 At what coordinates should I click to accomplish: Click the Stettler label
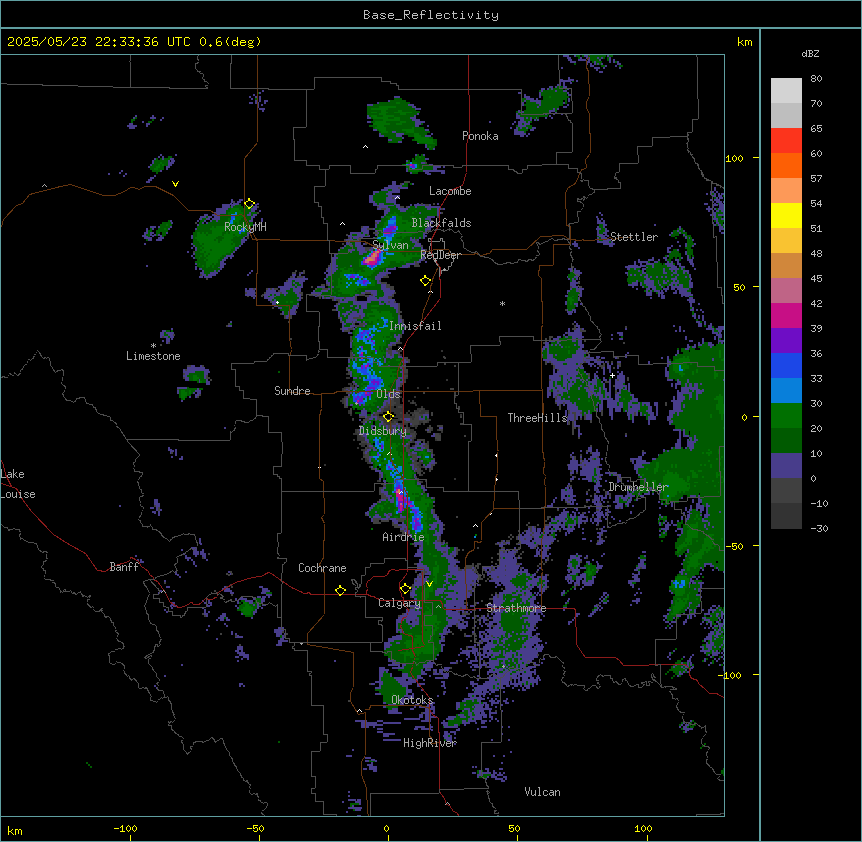pyautogui.click(x=634, y=237)
